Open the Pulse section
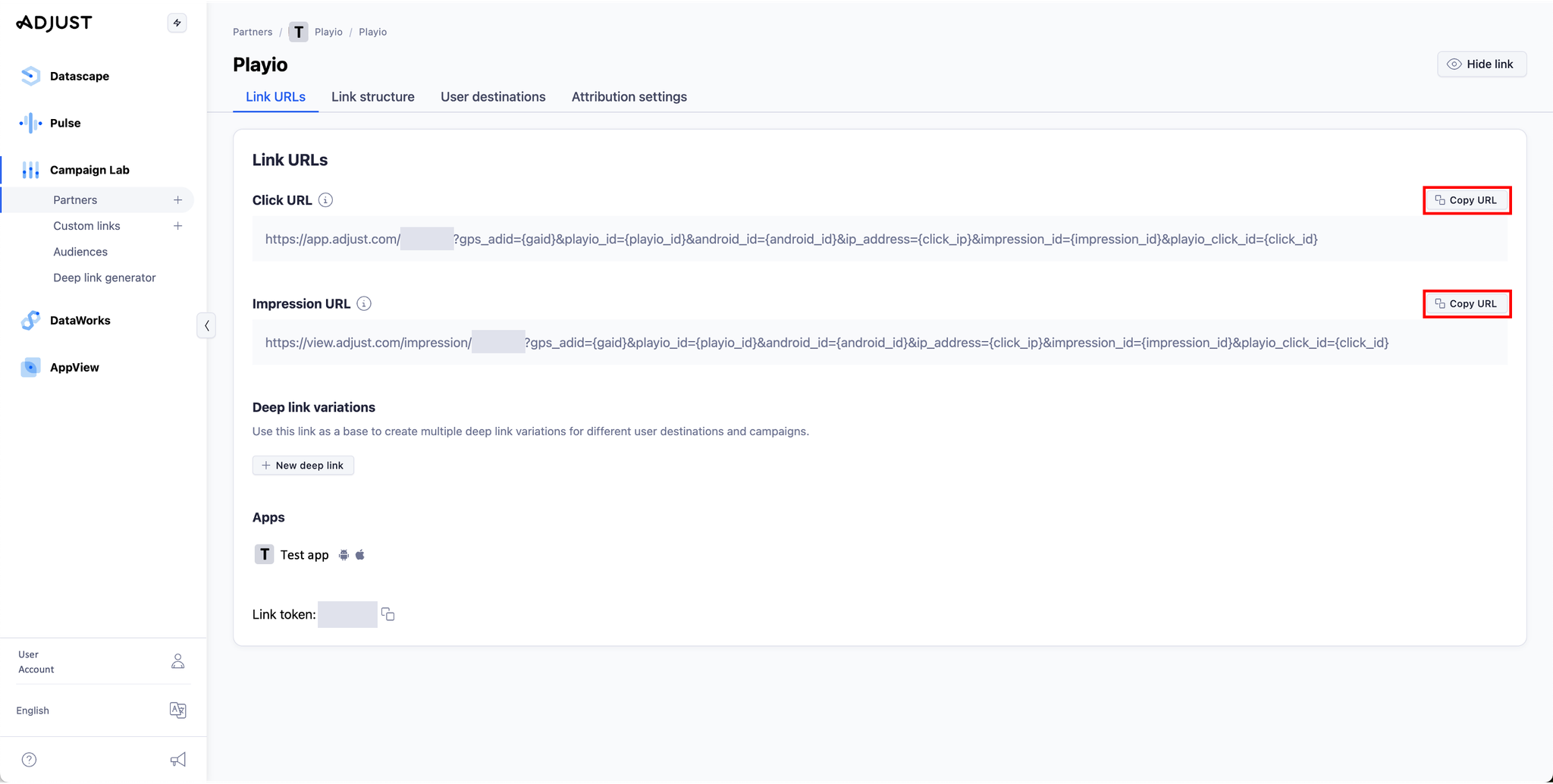This screenshot has height=784, width=1553. (x=65, y=123)
